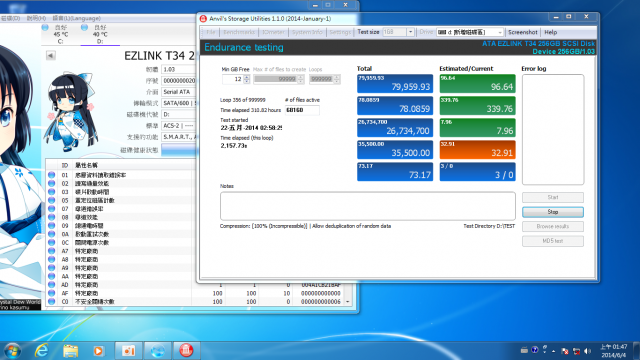Click the disconnected network tray icon
This screenshot has height=360, width=640.
point(576,351)
